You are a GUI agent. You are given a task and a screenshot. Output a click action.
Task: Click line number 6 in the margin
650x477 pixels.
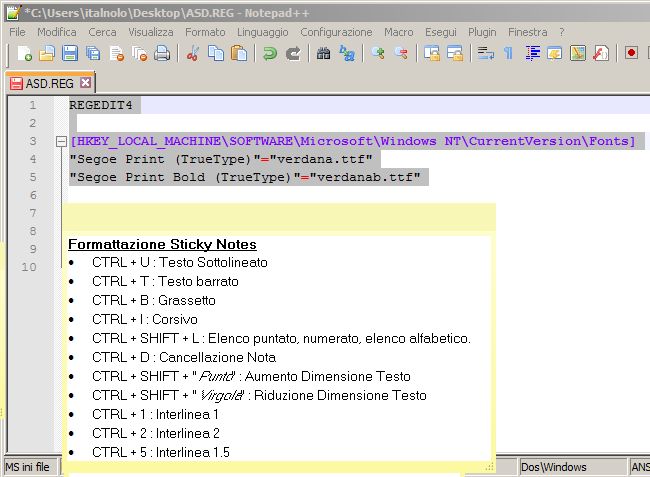click(33, 195)
